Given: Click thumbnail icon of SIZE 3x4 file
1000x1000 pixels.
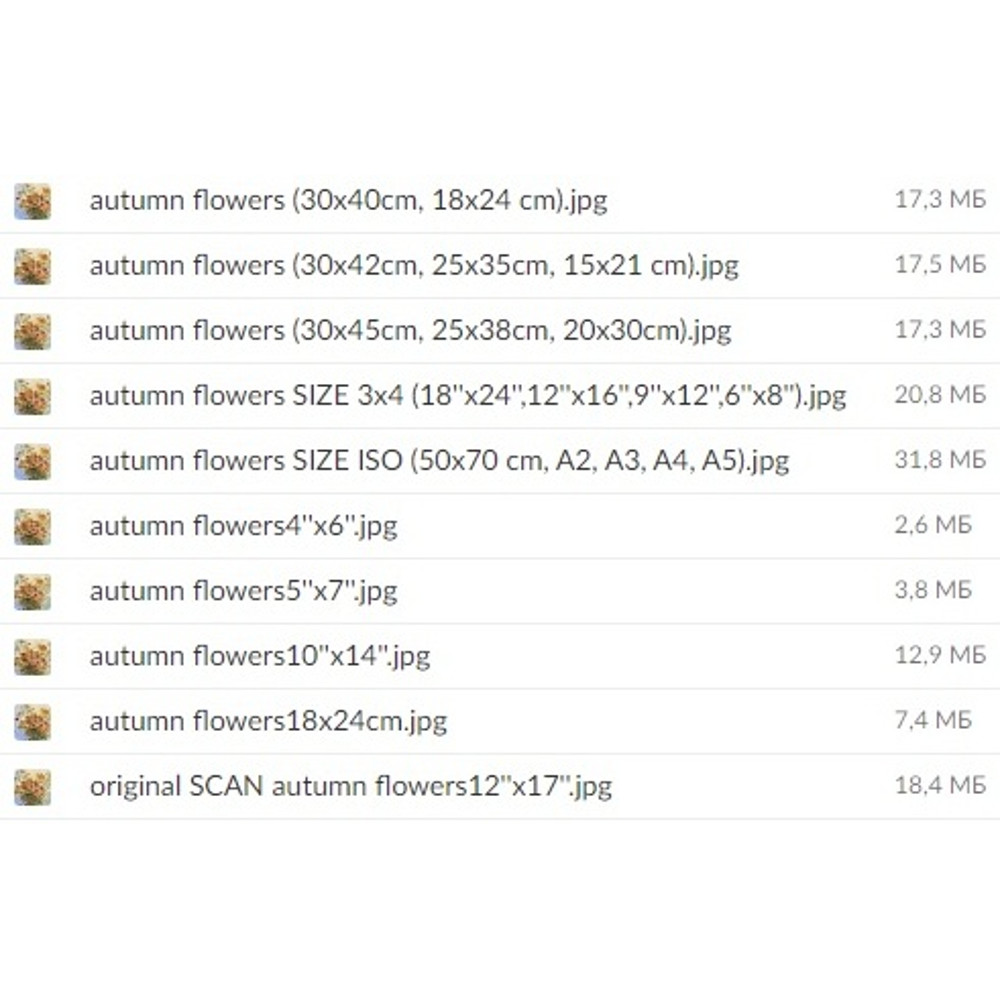Looking at the screenshot, I should (x=33, y=396).
